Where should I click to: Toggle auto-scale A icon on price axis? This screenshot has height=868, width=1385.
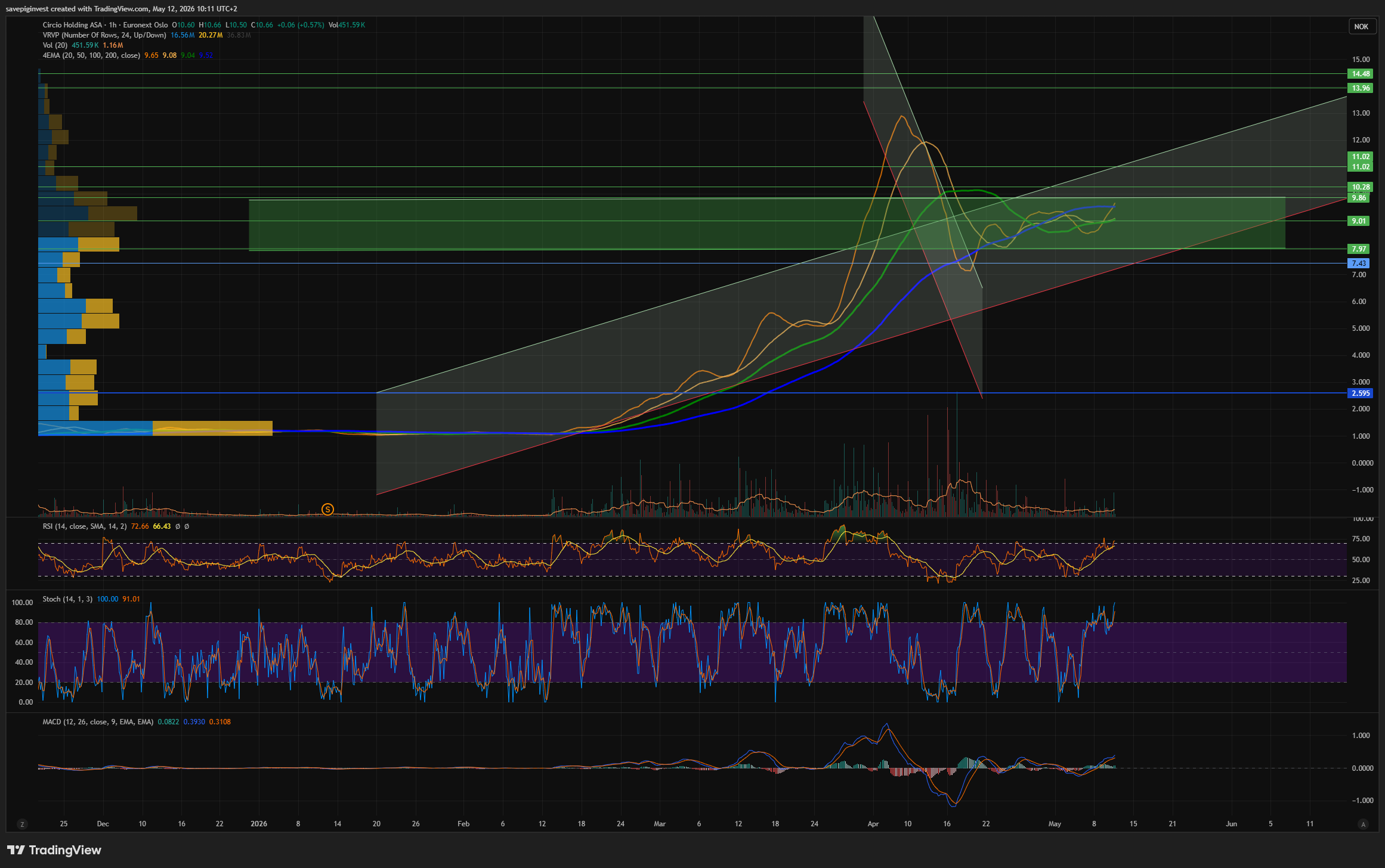pos(1362,824)
